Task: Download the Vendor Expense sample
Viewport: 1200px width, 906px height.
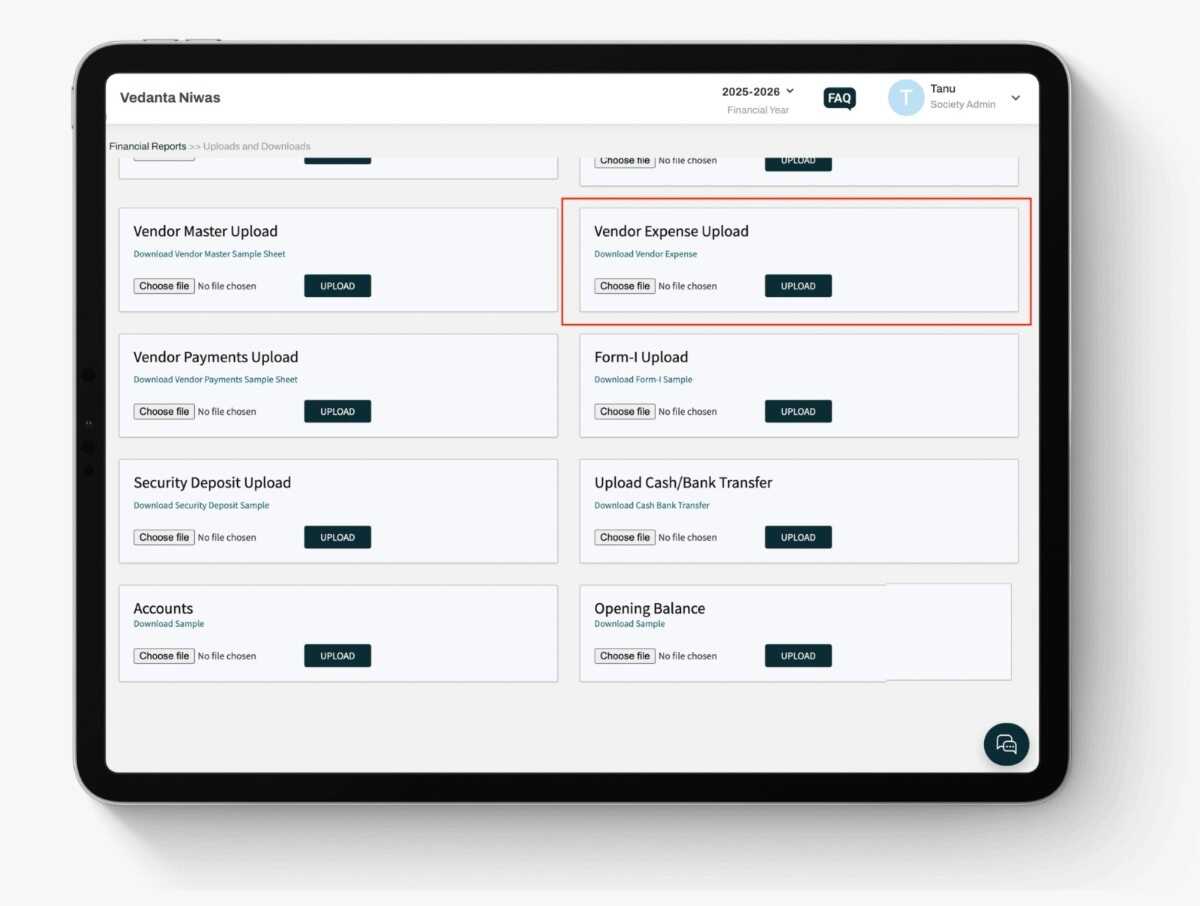Action: click(x=645, y=254)
